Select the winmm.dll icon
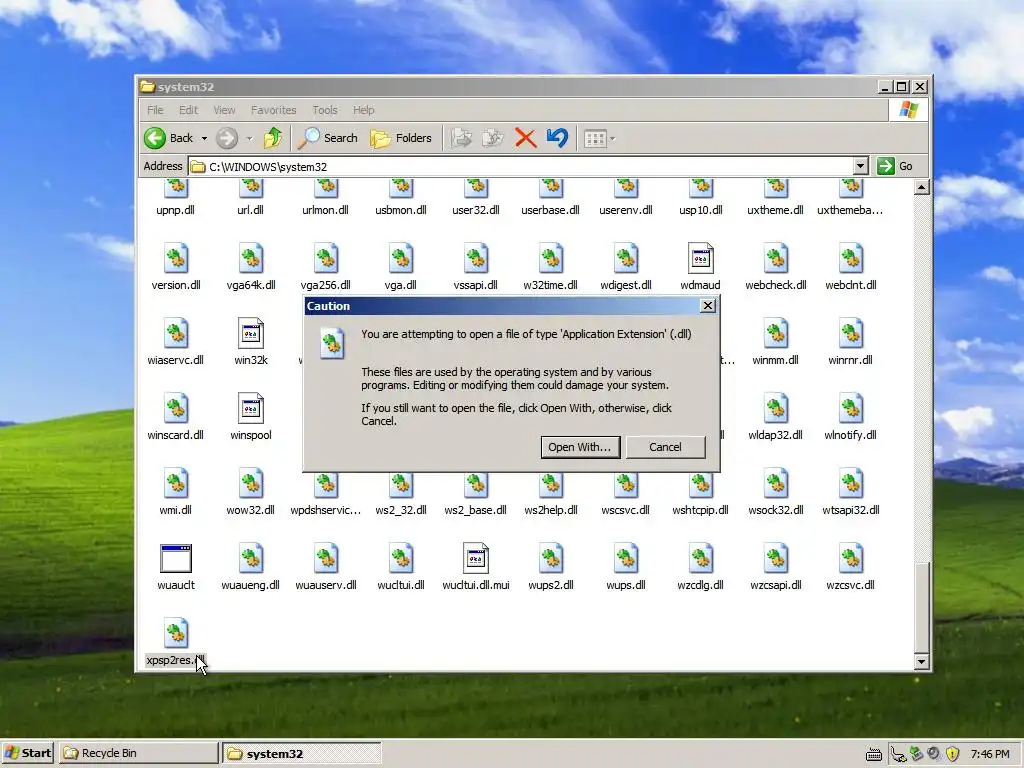This screenshot has width=1024, height=768. coord(775,334)
